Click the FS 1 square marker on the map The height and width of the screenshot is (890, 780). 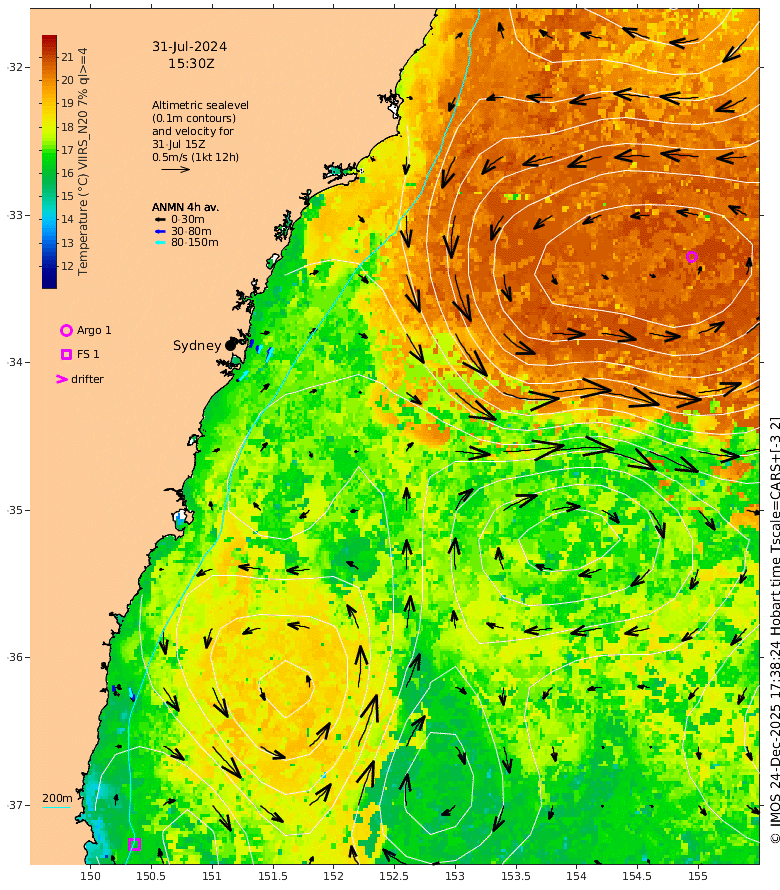(x=135, y=844)
